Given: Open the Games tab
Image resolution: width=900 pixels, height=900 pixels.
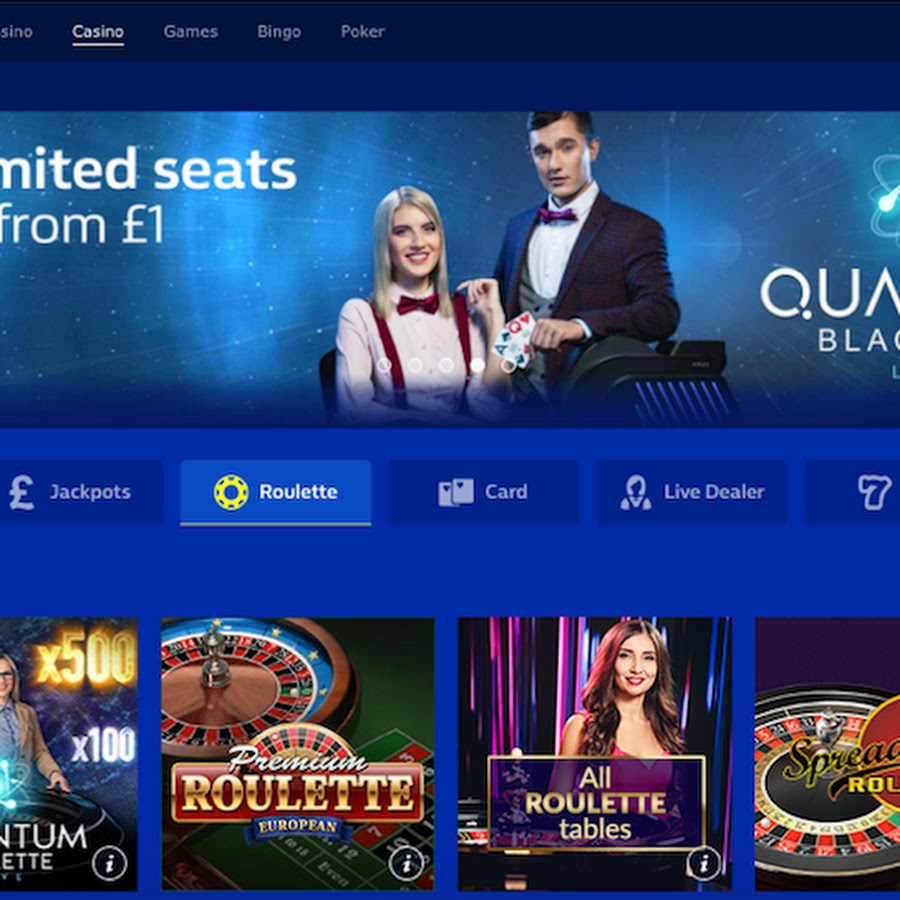Looking at the screenshot, I should [x=191, y=32].
